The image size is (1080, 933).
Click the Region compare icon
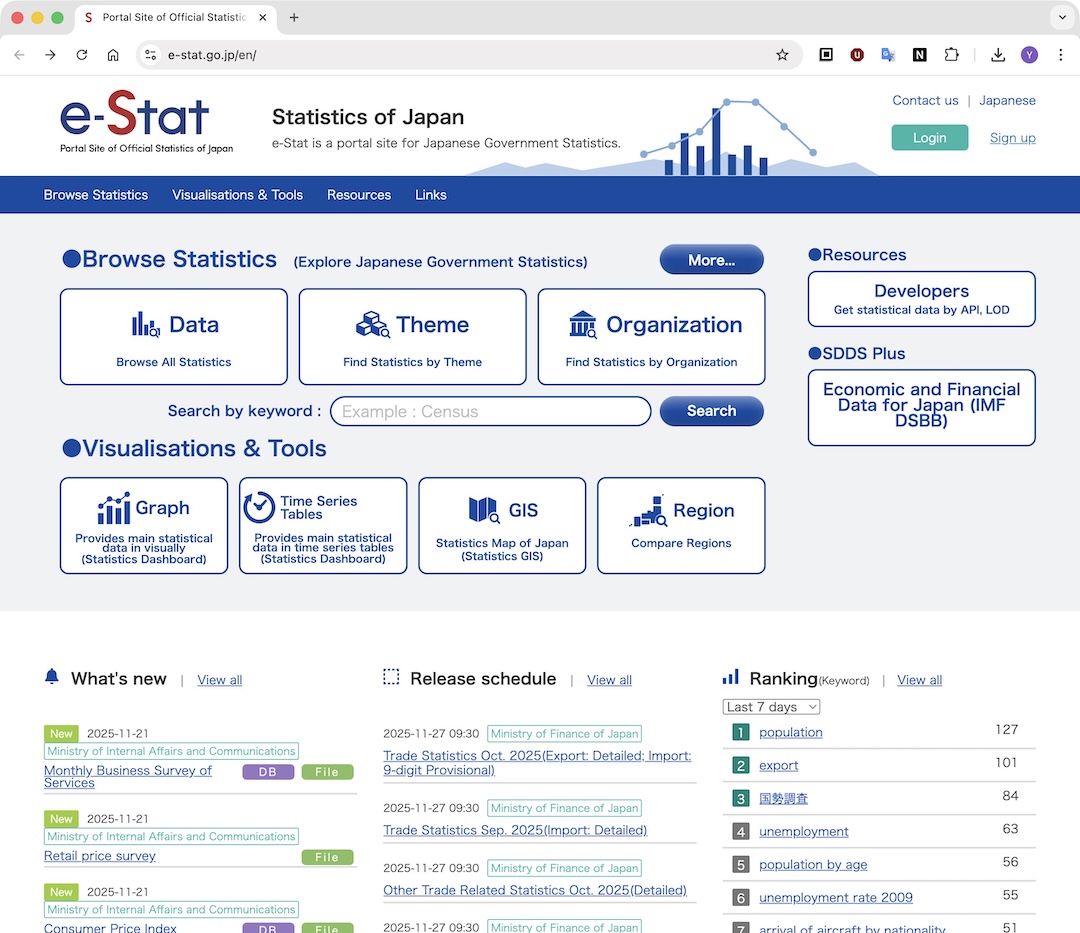[648, 510]
